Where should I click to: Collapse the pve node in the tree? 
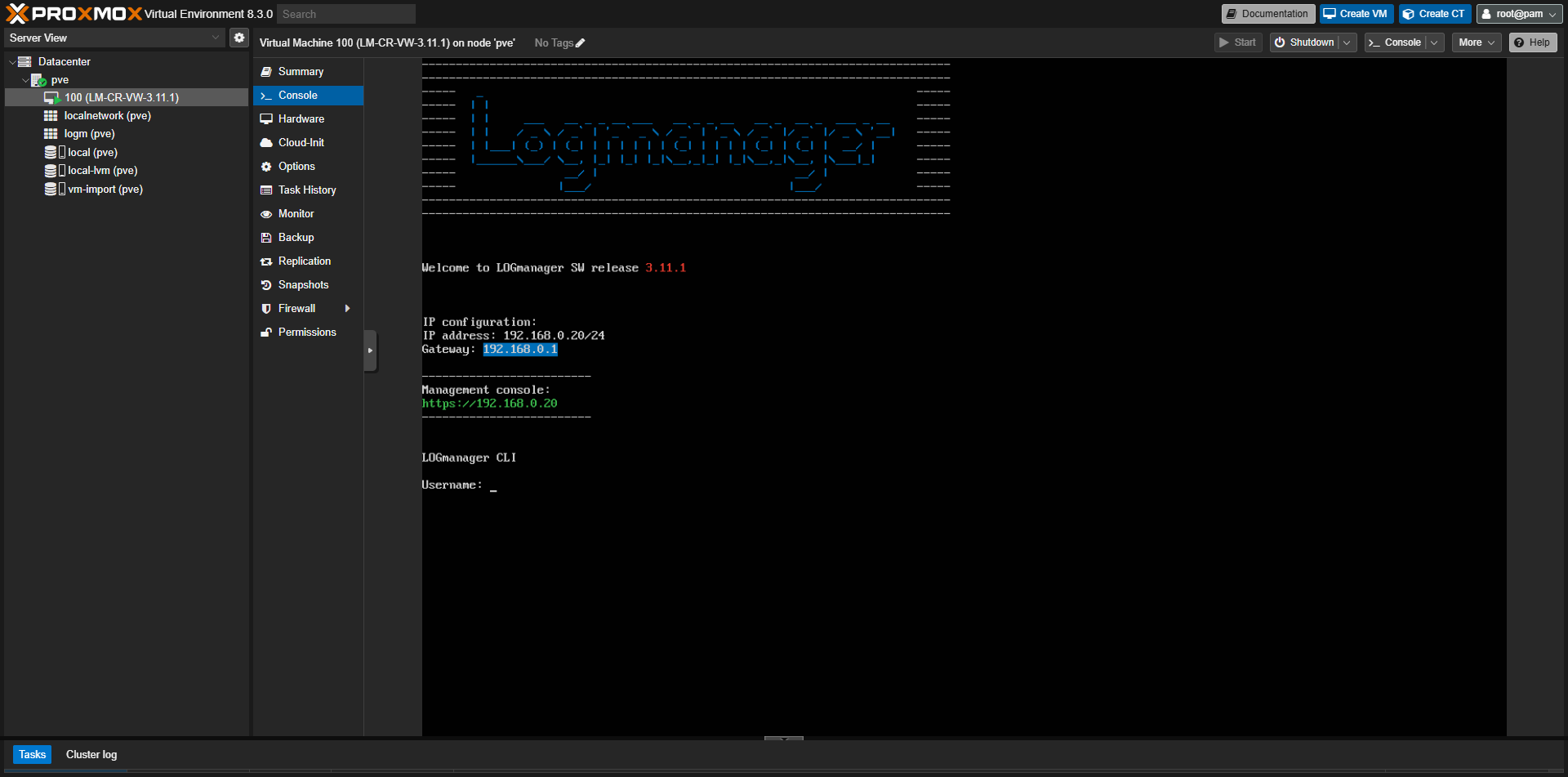click(25, 79)
